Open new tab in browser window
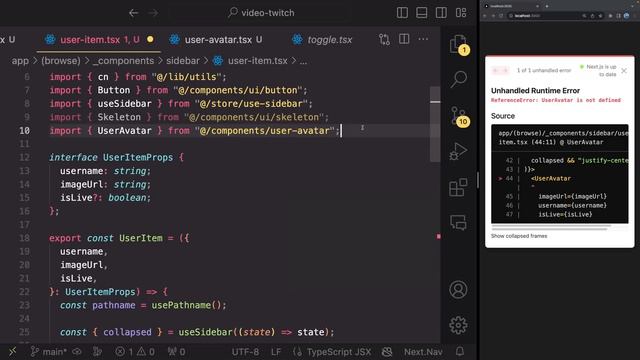This screenshot has width=640, height=360. pyautogui.click(x=547, y=6)
